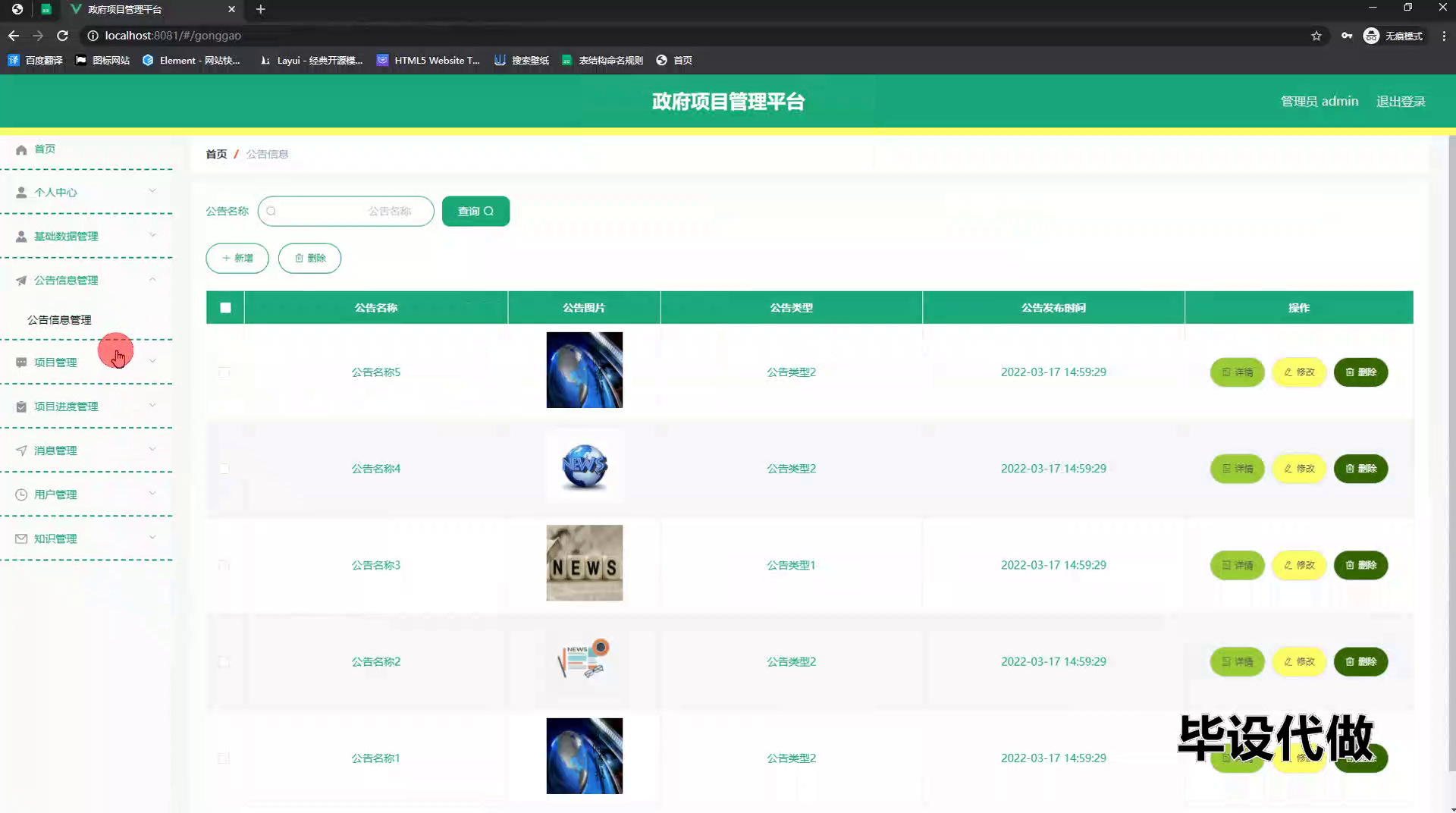Click 详情 for 公告名称5
1456x813 pixels.
click(1237, 372)
